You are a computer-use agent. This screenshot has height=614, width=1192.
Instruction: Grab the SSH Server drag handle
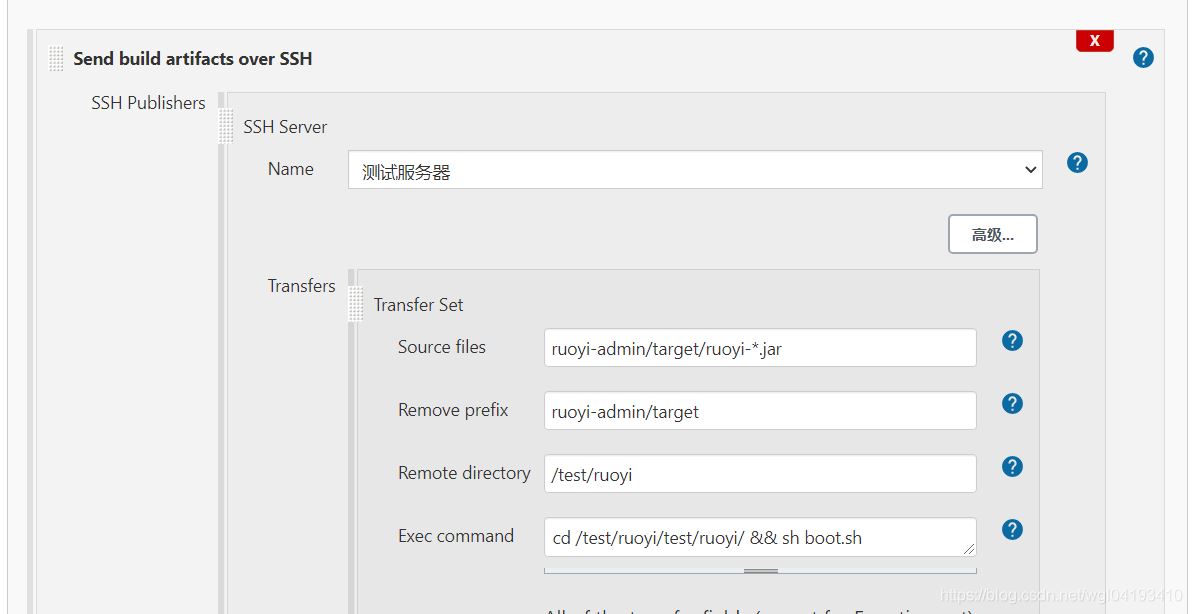point(226,126)
